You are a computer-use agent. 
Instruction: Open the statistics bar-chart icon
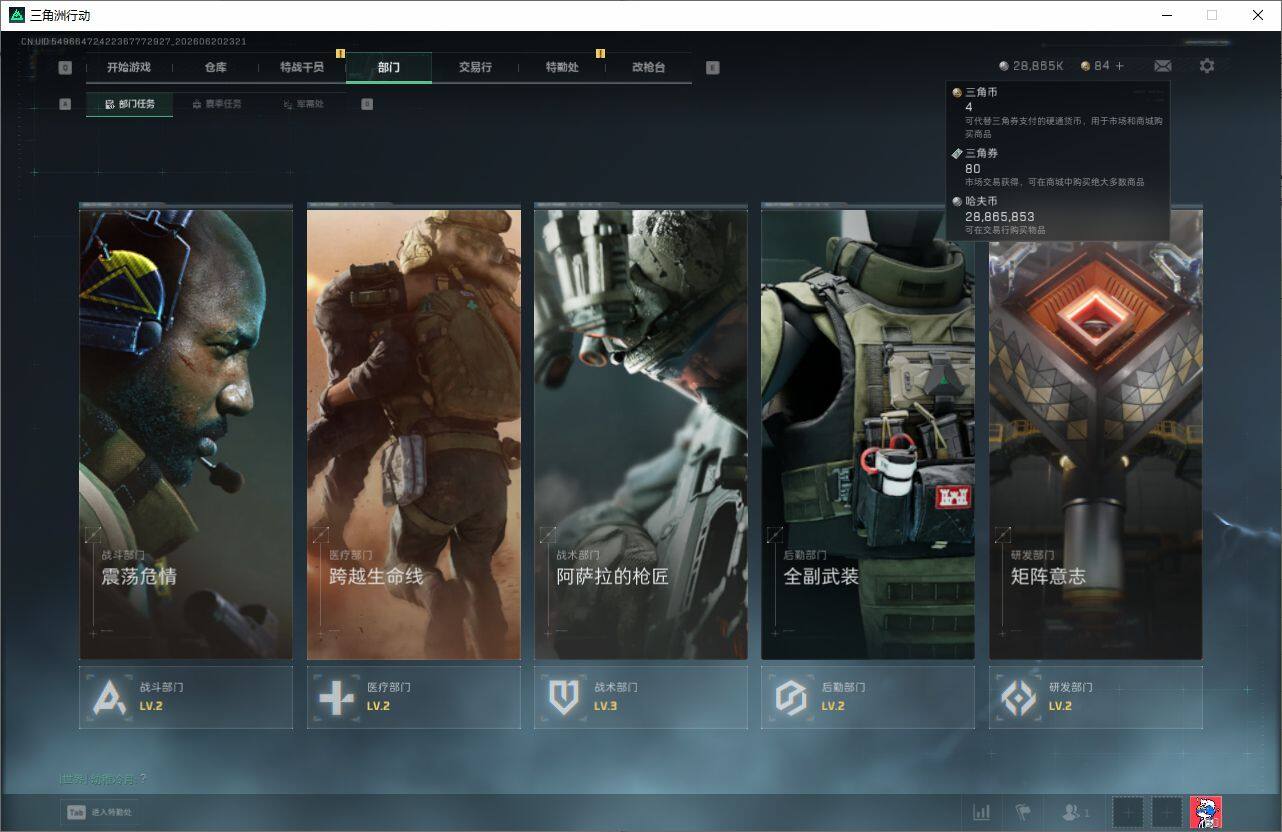[982, 812]
